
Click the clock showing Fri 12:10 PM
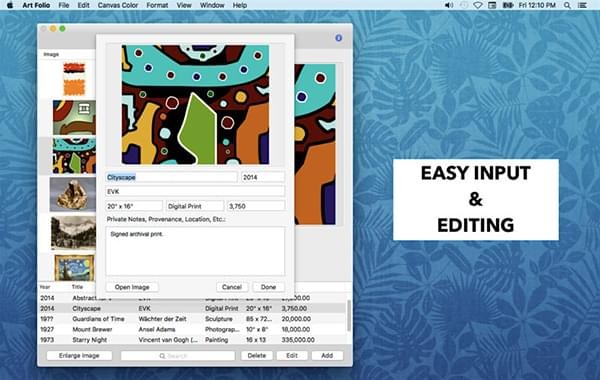[x=537, y=5]
